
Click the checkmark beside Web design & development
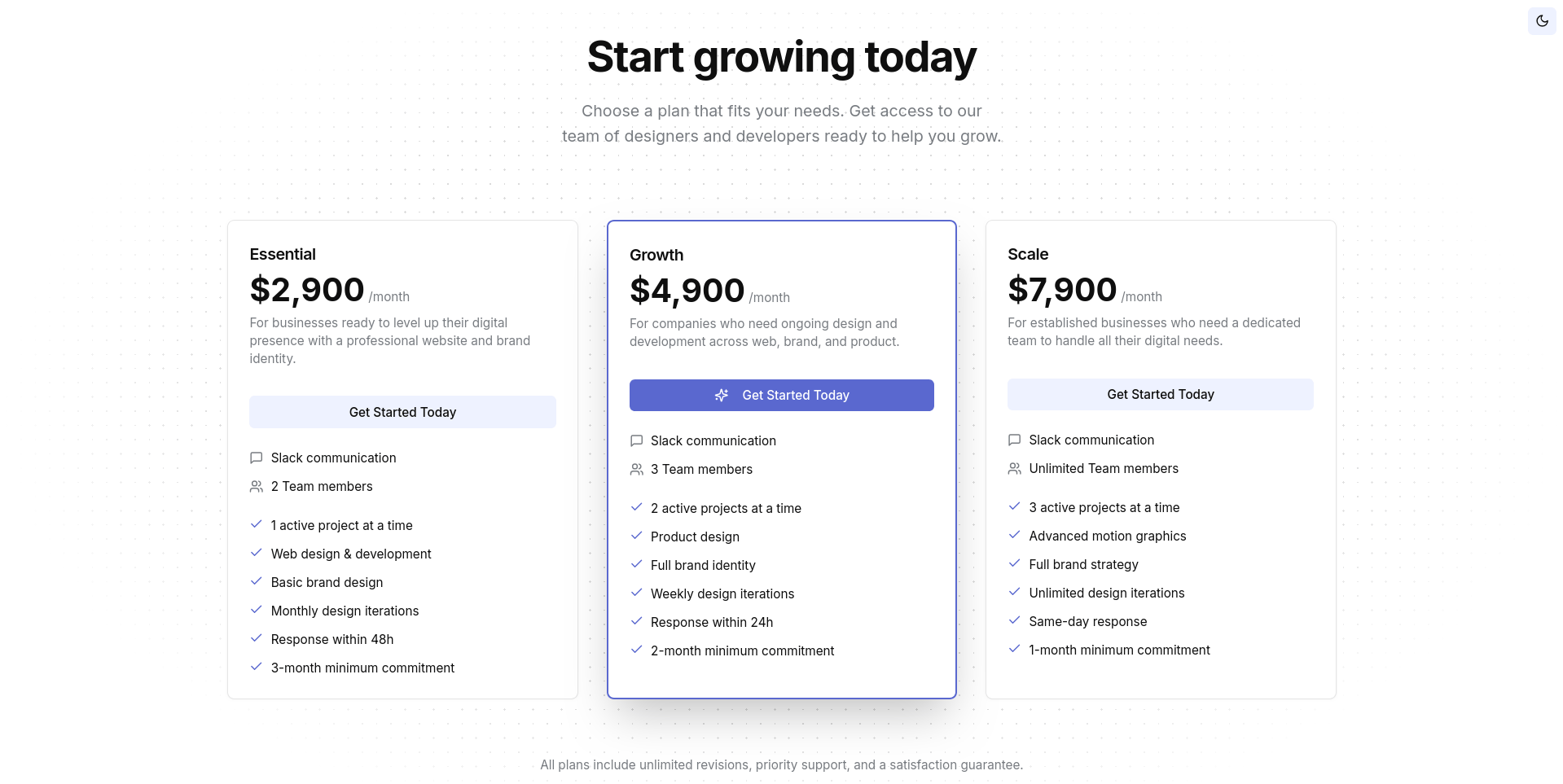coord(256,553)
